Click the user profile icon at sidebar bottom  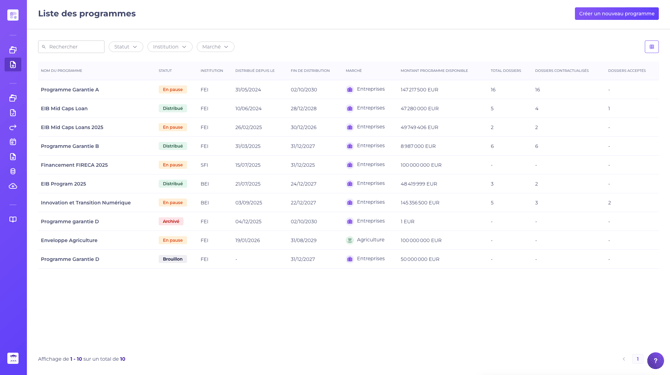13,358
